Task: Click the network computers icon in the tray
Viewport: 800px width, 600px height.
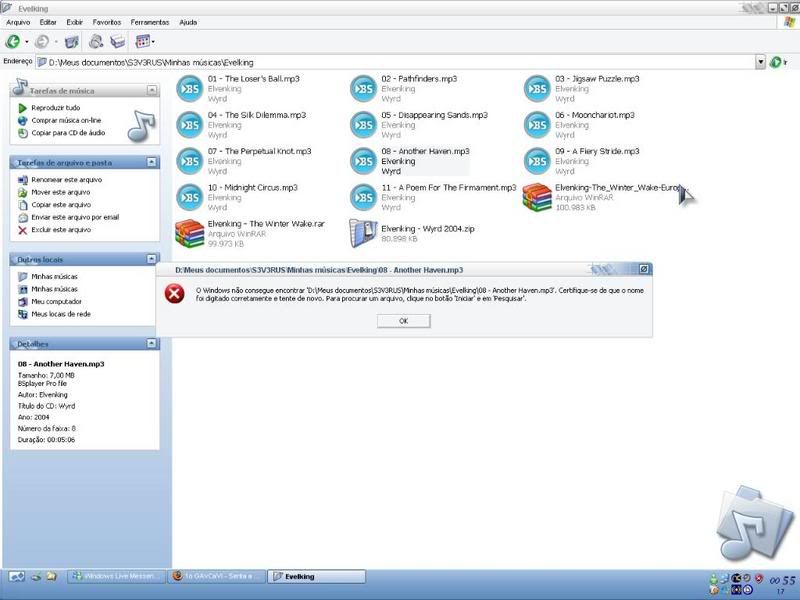Action: [x=724, y=579]
